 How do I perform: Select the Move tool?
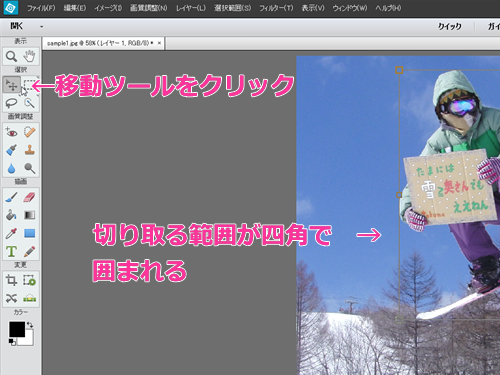tap(12, 85)
